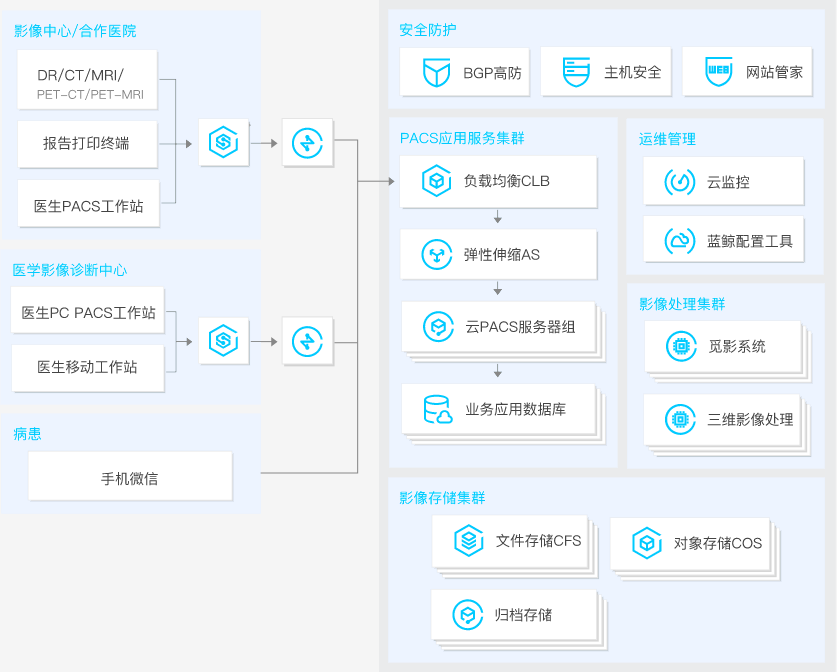Select the 负载均衡CLB hexagon icon

click(436, 182)
